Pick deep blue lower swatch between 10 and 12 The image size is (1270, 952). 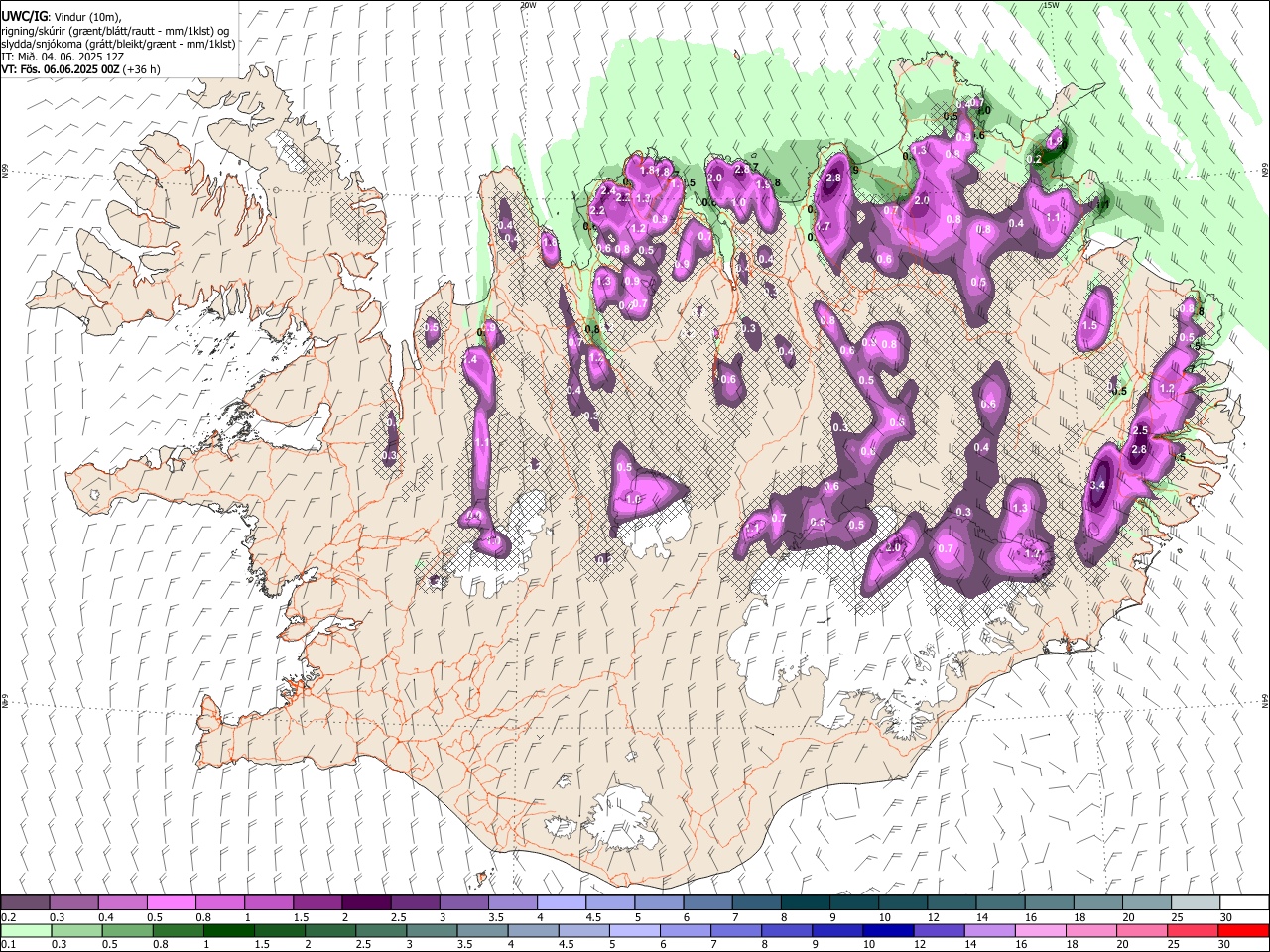pos(889,931)
